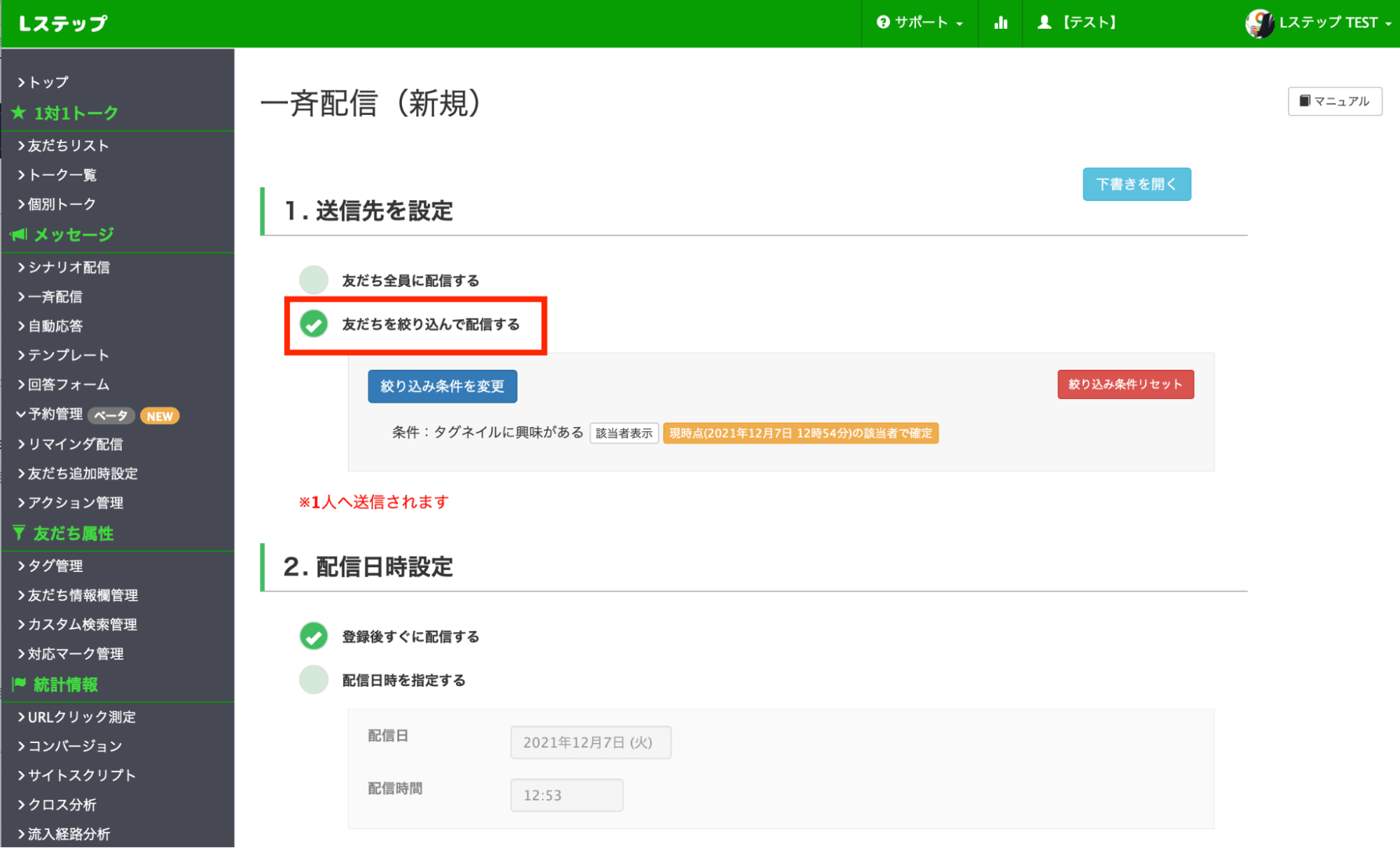Select 配信日時を指定する radio option
Screen dimensions: 1400x848
tap(314, 680)
